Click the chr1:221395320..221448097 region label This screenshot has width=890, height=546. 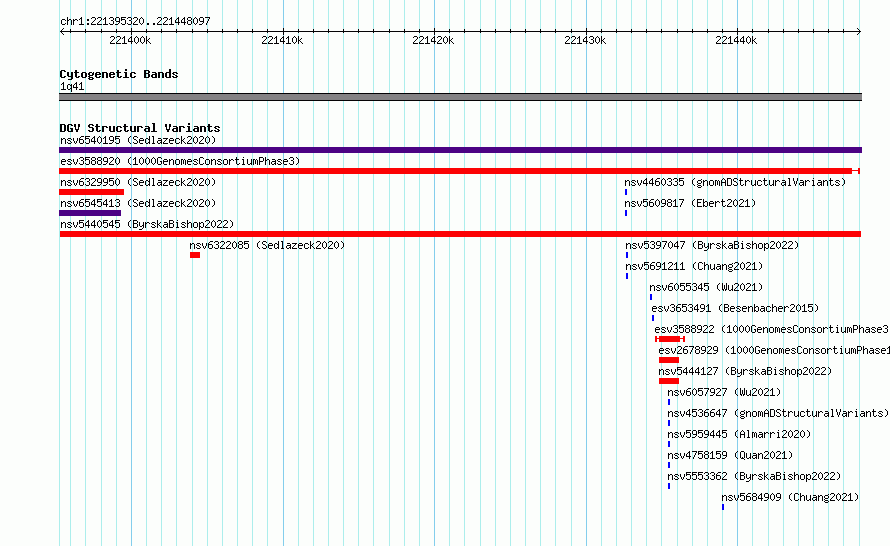pyautogui.click(x=135, y=22)
